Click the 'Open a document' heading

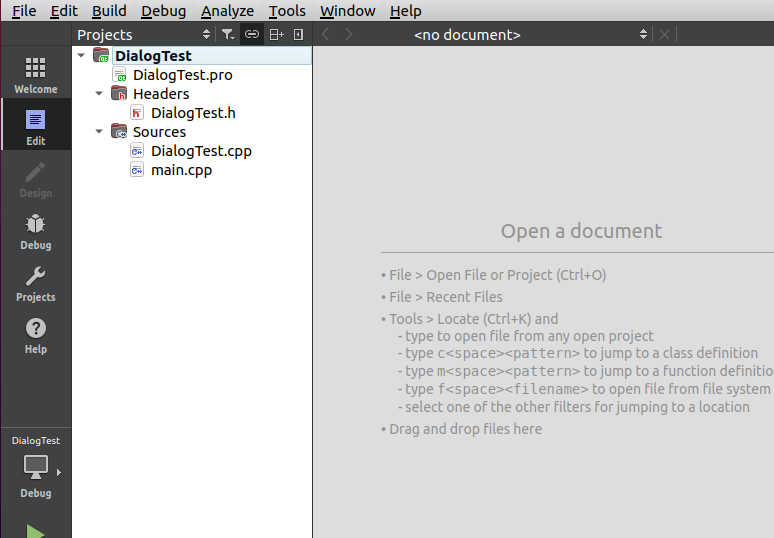click(x=581, y=231)
